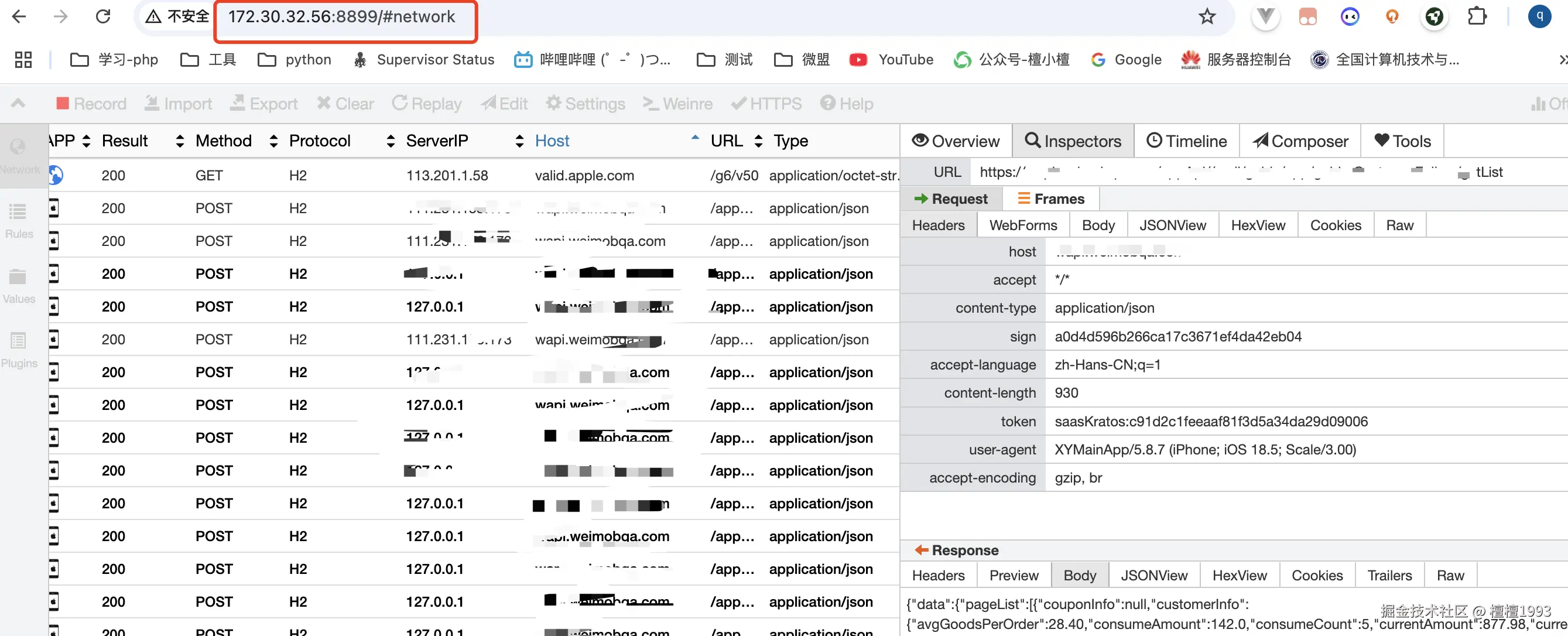Click the red Record icon in toolbar
Viewport: 1568px width, 636px height.
tap(63, 104)
